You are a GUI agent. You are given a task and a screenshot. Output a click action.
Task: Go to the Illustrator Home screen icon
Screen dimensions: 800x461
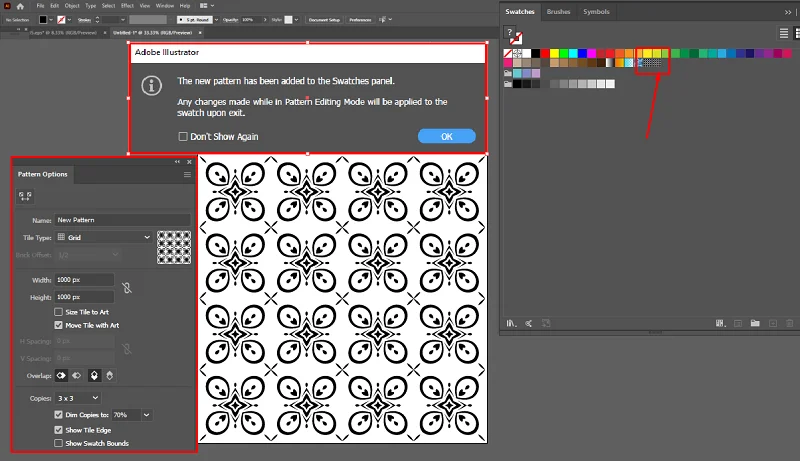(20, 6)
